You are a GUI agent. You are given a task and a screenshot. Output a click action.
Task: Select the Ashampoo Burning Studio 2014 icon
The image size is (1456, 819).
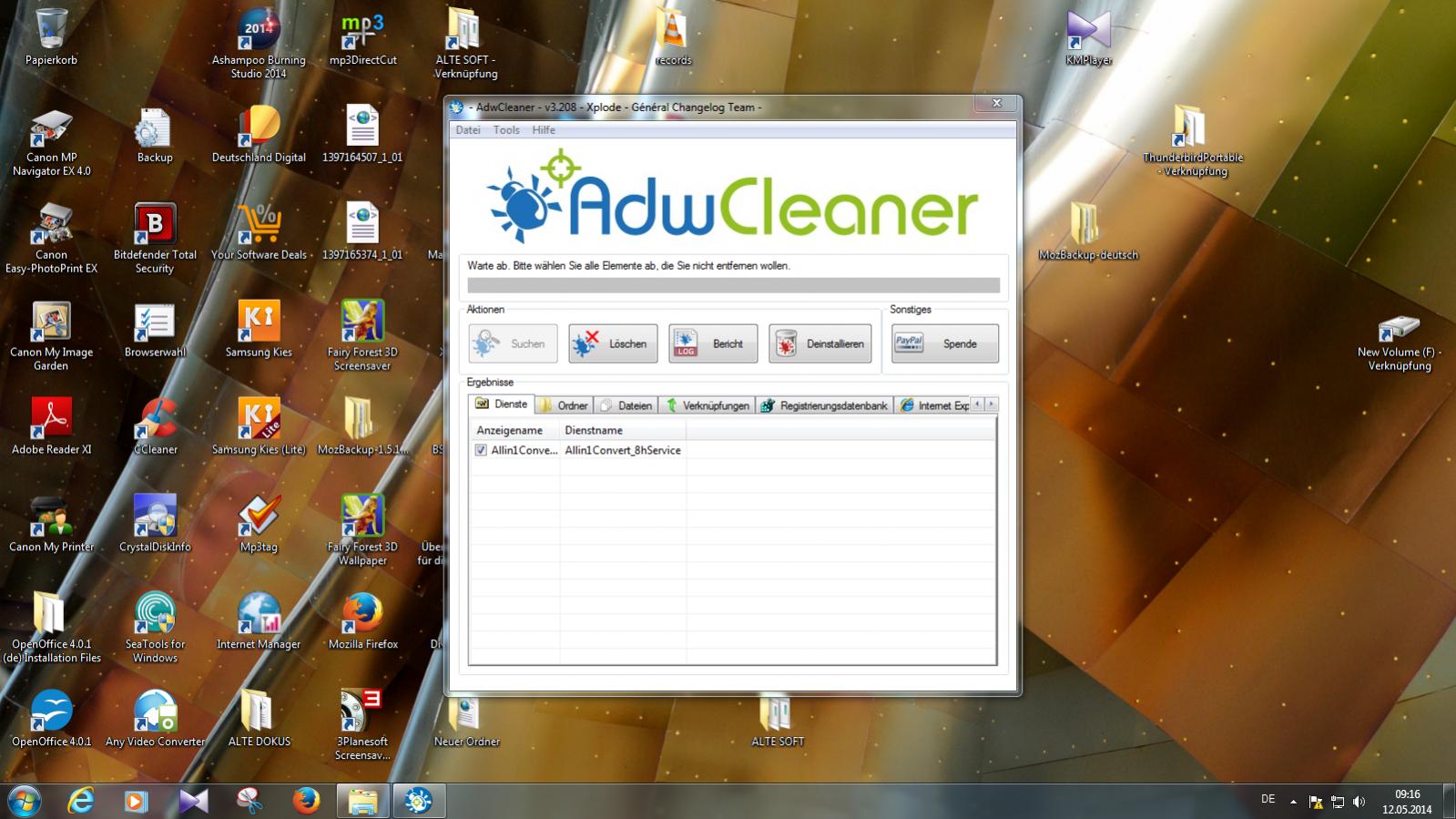259,44
